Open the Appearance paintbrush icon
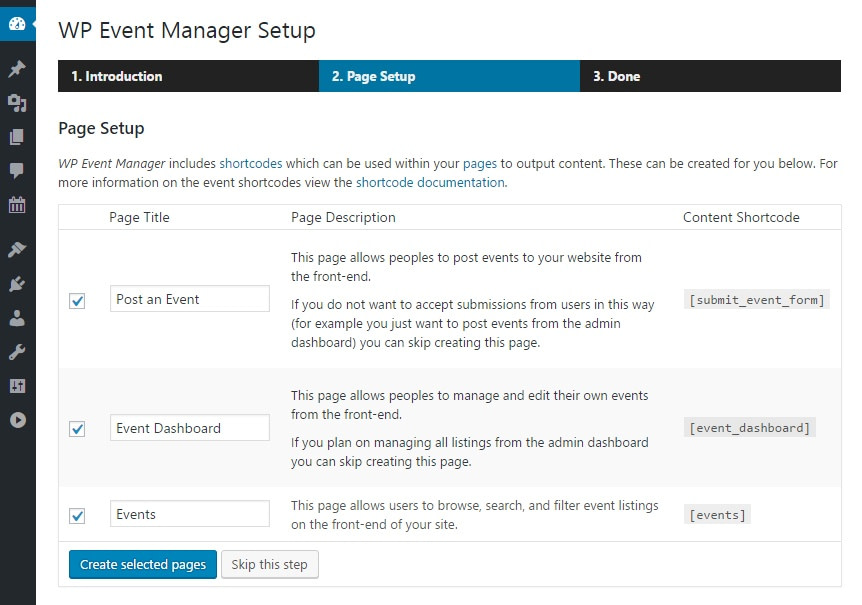The width and height of the screenshot is (862, 605). [x=17, y=249]
